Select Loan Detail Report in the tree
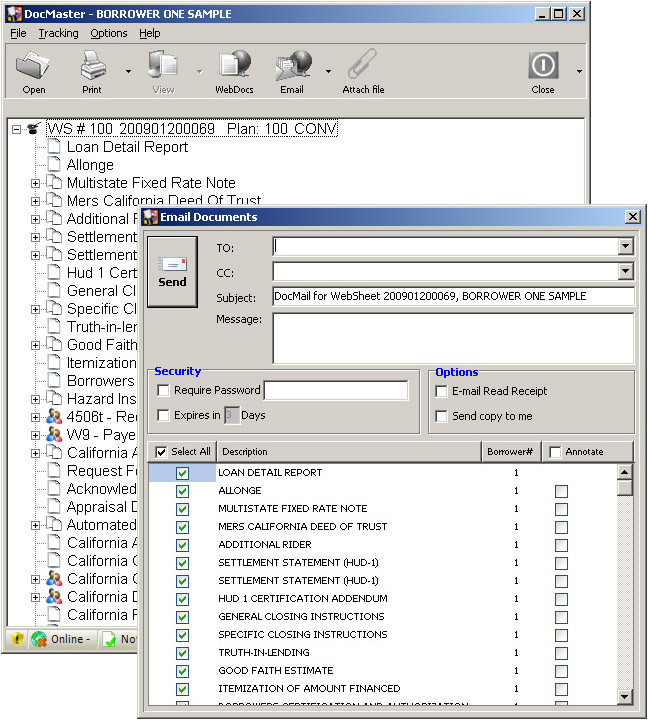648x720 pixels. click(x=127, y=147)
